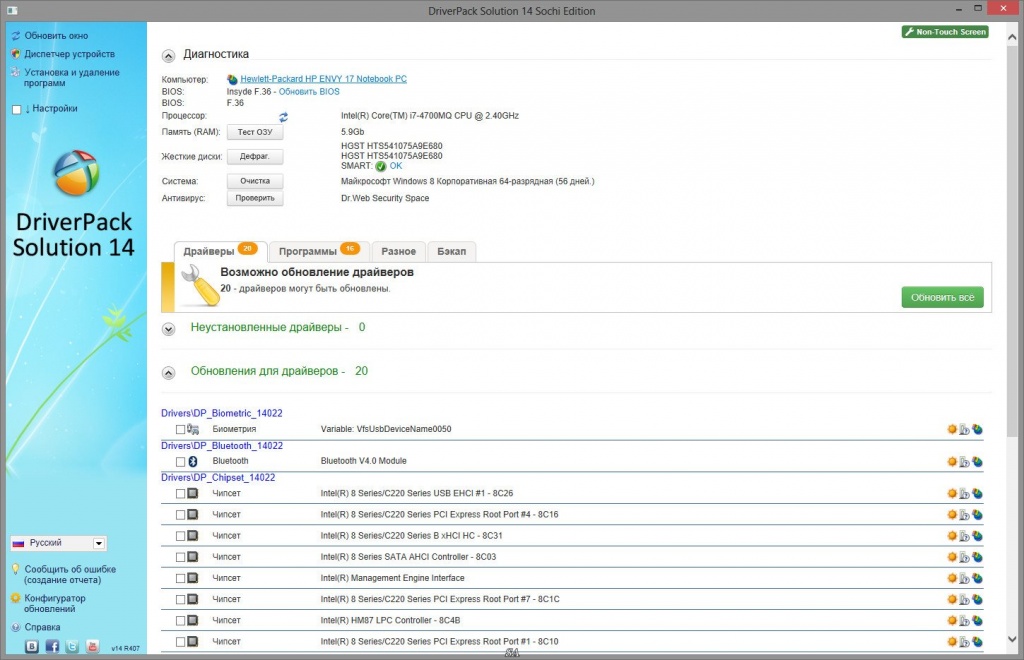Check the Биометрия driver checkbox
The image size is (1024, 660).
(x=178, y=429)
